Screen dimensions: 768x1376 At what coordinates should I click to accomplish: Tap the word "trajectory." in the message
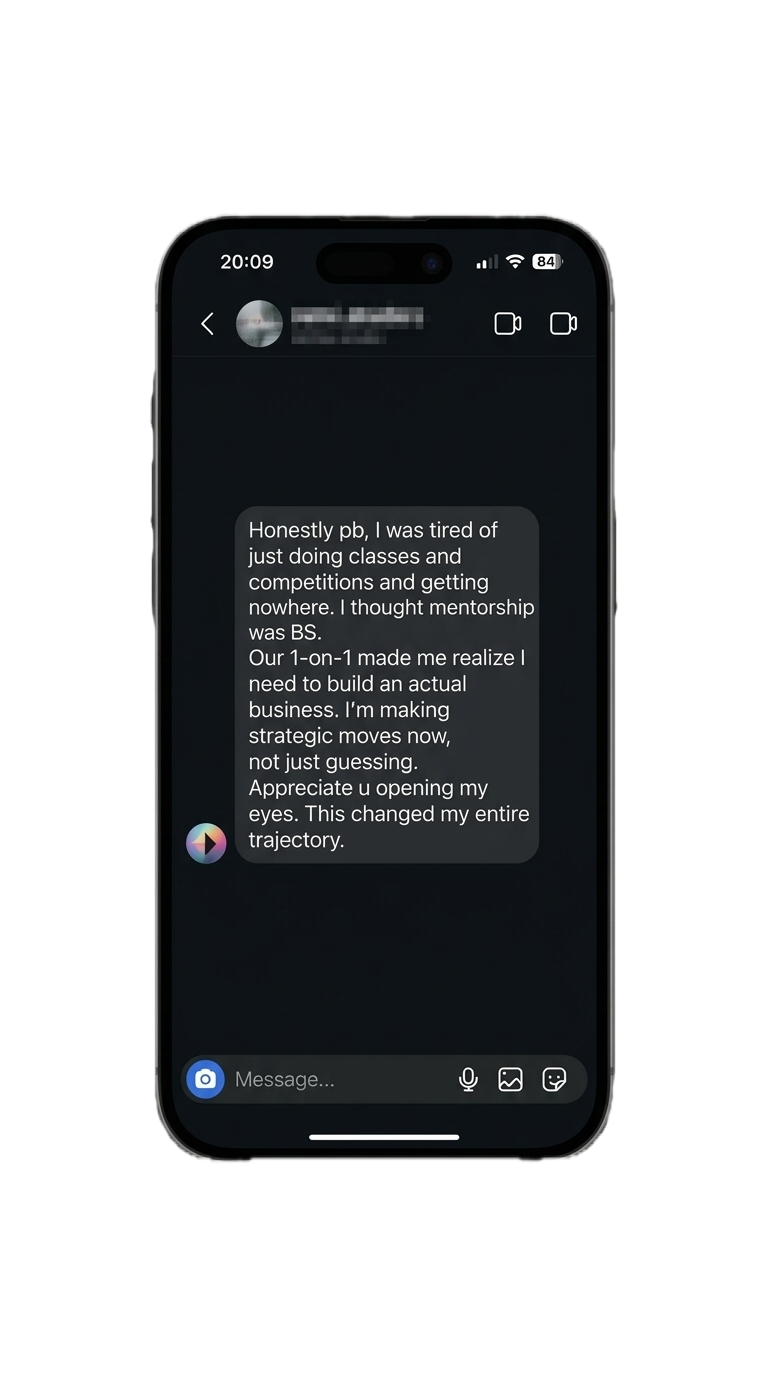click(x=296, y=840)
